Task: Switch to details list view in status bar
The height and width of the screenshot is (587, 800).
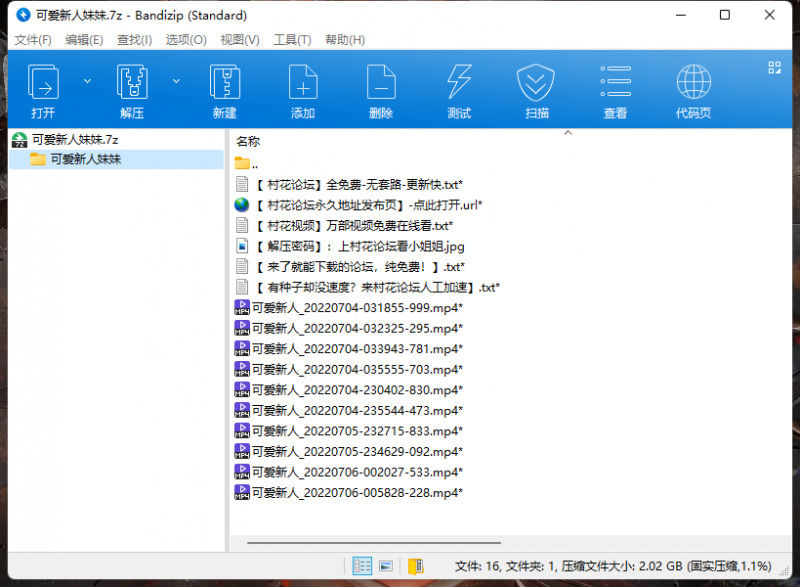Action: point(362,566)
